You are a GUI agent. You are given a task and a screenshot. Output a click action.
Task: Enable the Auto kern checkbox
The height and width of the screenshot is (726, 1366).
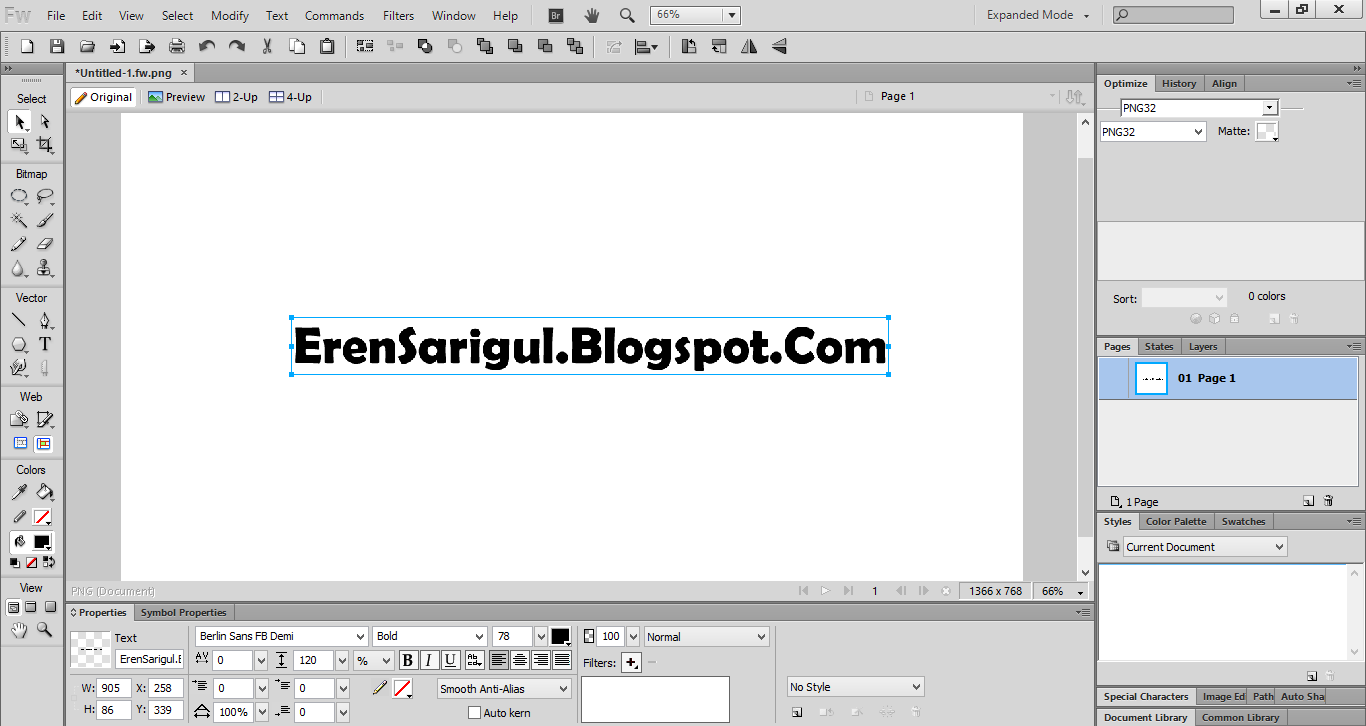pyautogui.click(x=475, y=713)
